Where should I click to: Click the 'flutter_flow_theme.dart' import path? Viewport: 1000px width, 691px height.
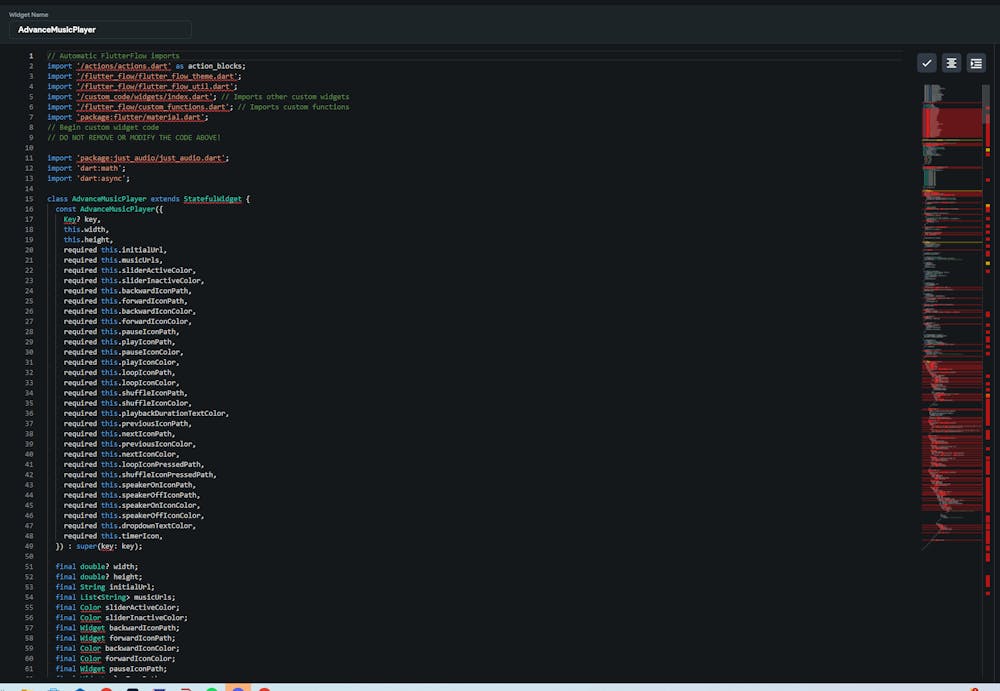tap(157, 76)
